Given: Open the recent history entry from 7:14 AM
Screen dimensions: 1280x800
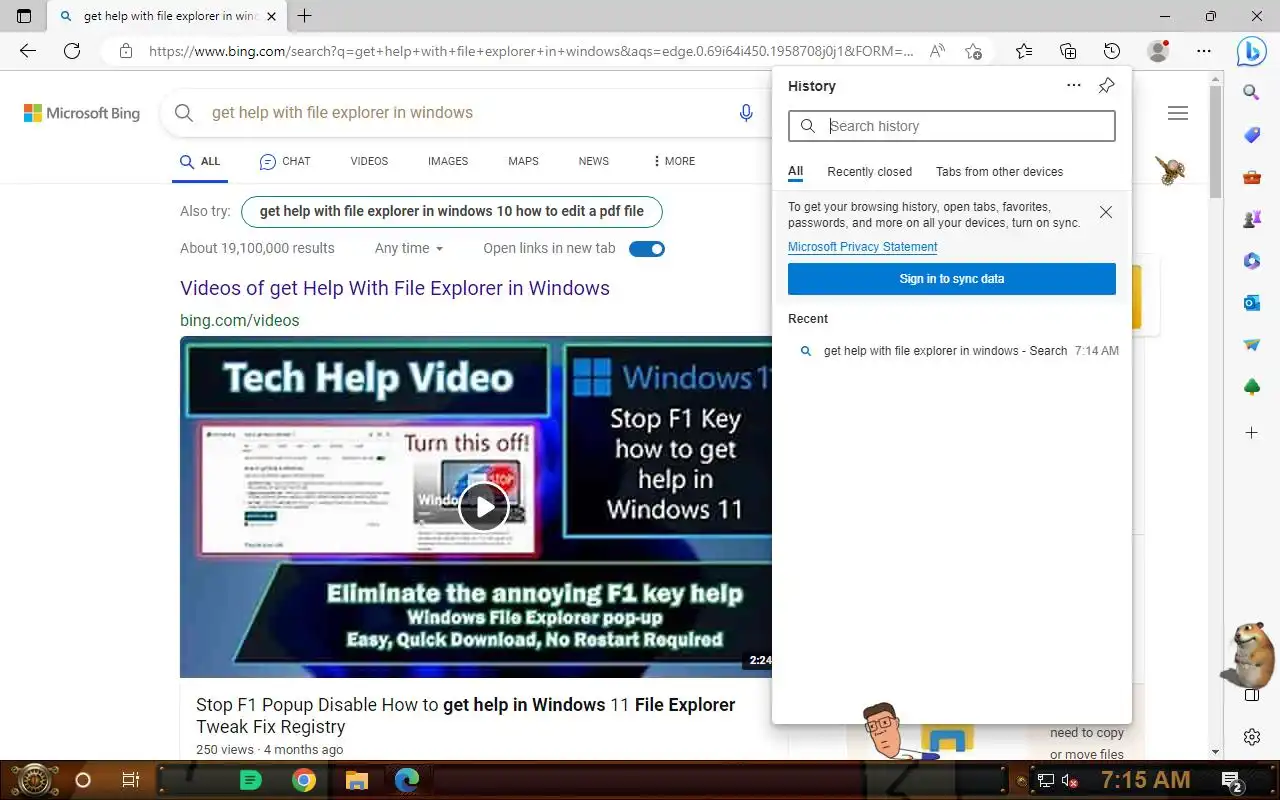Looking at the screenshot, I should pos(952,351).
